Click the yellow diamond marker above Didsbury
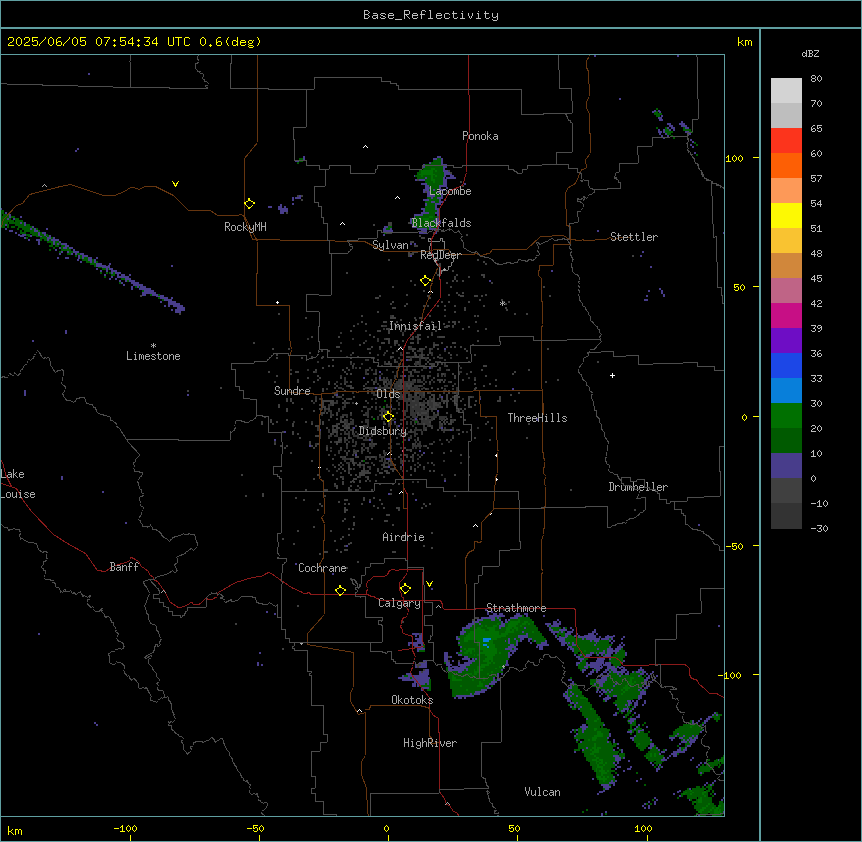This screenshot has width=862, height=842. click(x=388, y=417)
